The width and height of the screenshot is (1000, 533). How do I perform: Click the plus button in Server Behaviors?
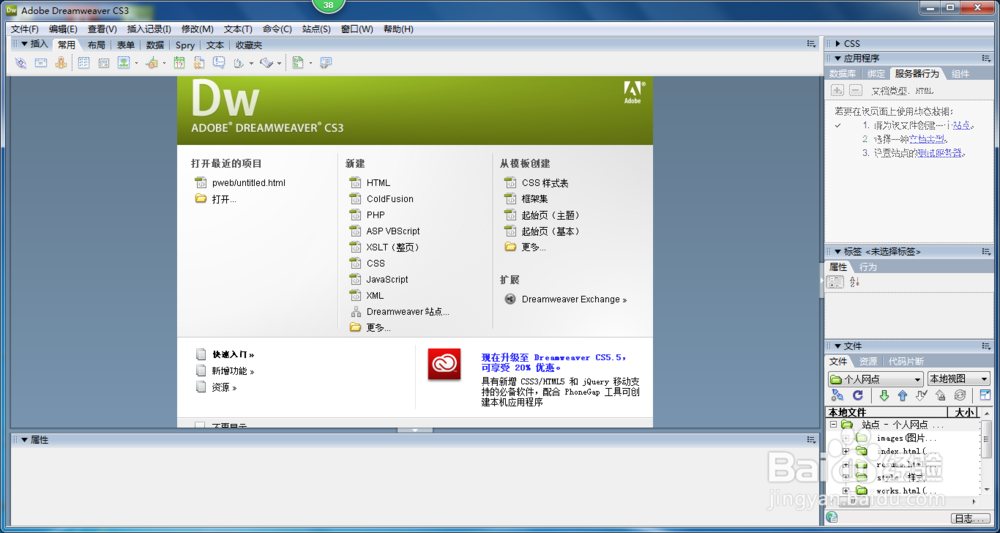[838, 91]
